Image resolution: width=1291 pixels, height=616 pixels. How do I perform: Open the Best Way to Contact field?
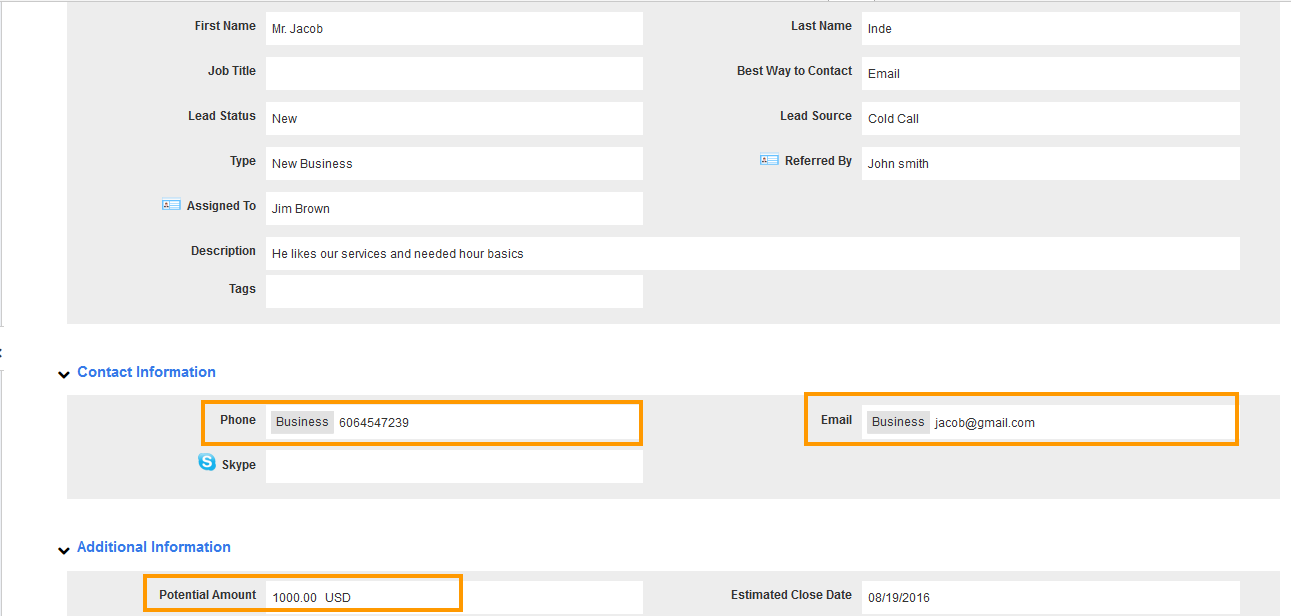(1050, 74)
